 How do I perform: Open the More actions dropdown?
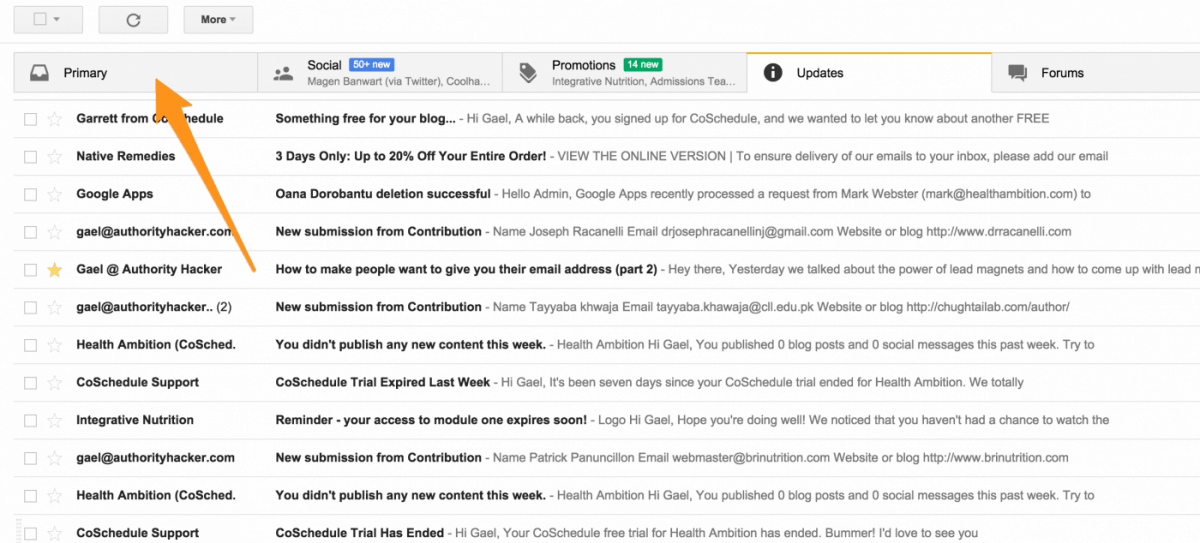click(218, 19)
